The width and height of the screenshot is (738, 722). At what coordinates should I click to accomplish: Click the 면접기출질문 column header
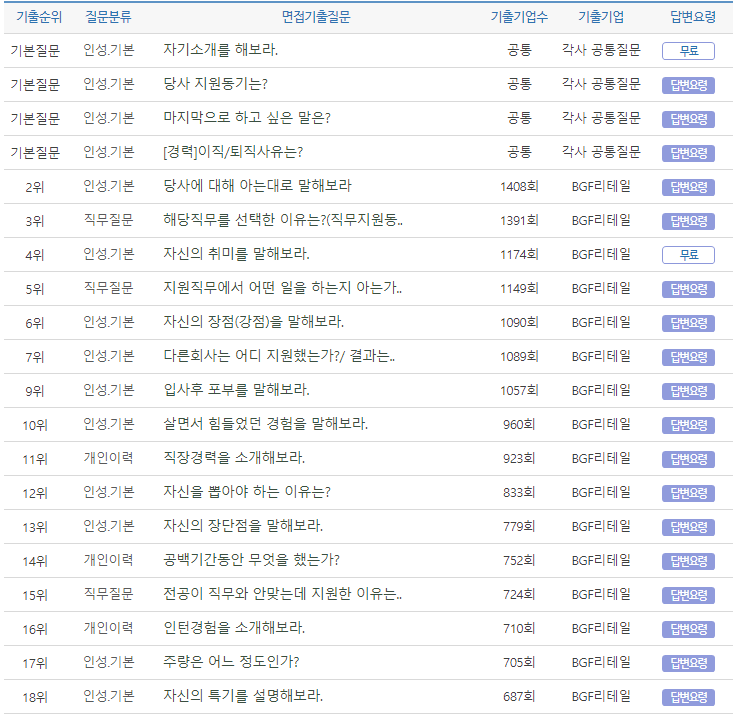coord(316,17)
